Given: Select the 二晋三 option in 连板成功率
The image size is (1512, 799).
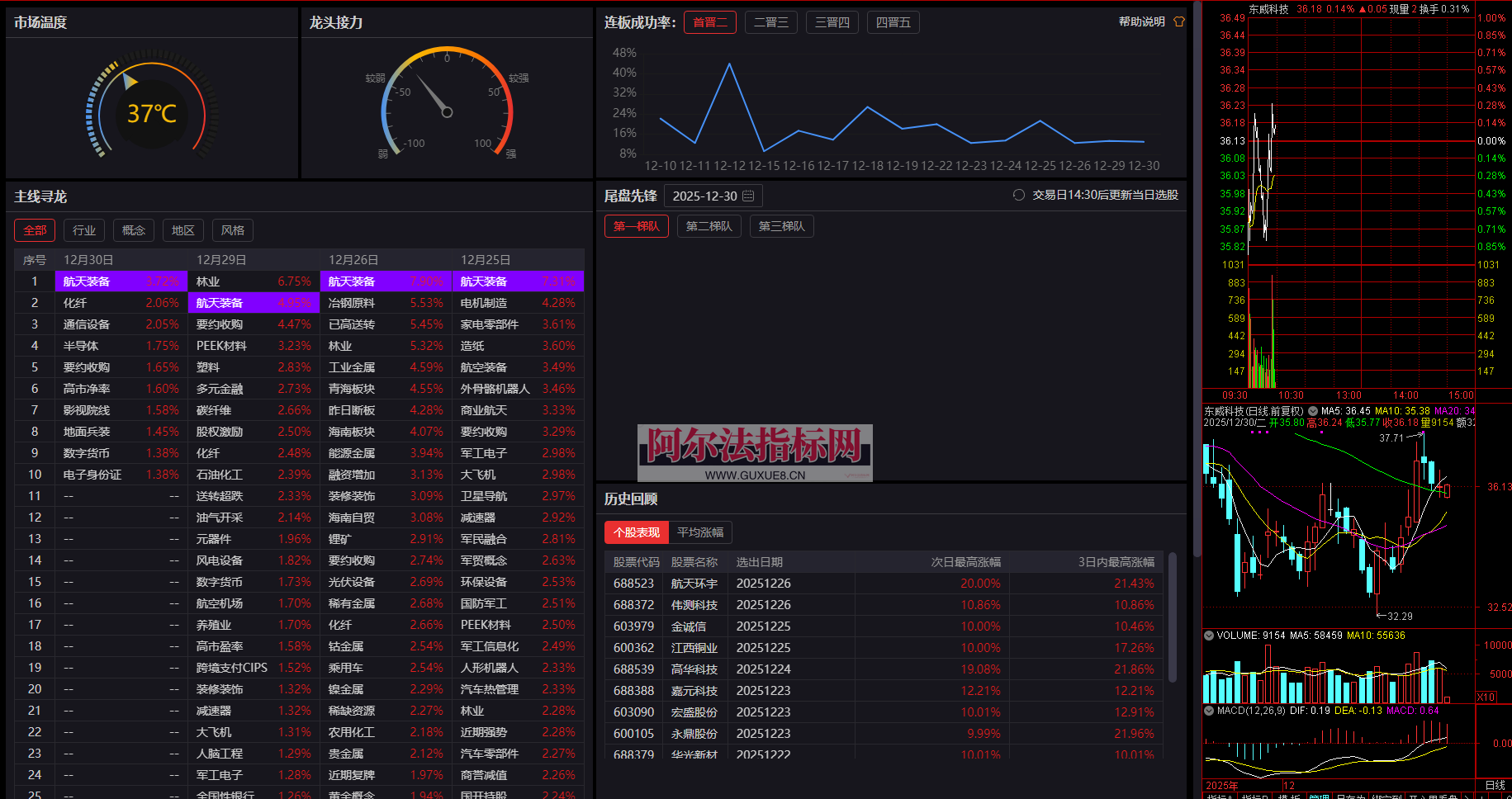Looking at the screenshot, I should coord(770,22).
